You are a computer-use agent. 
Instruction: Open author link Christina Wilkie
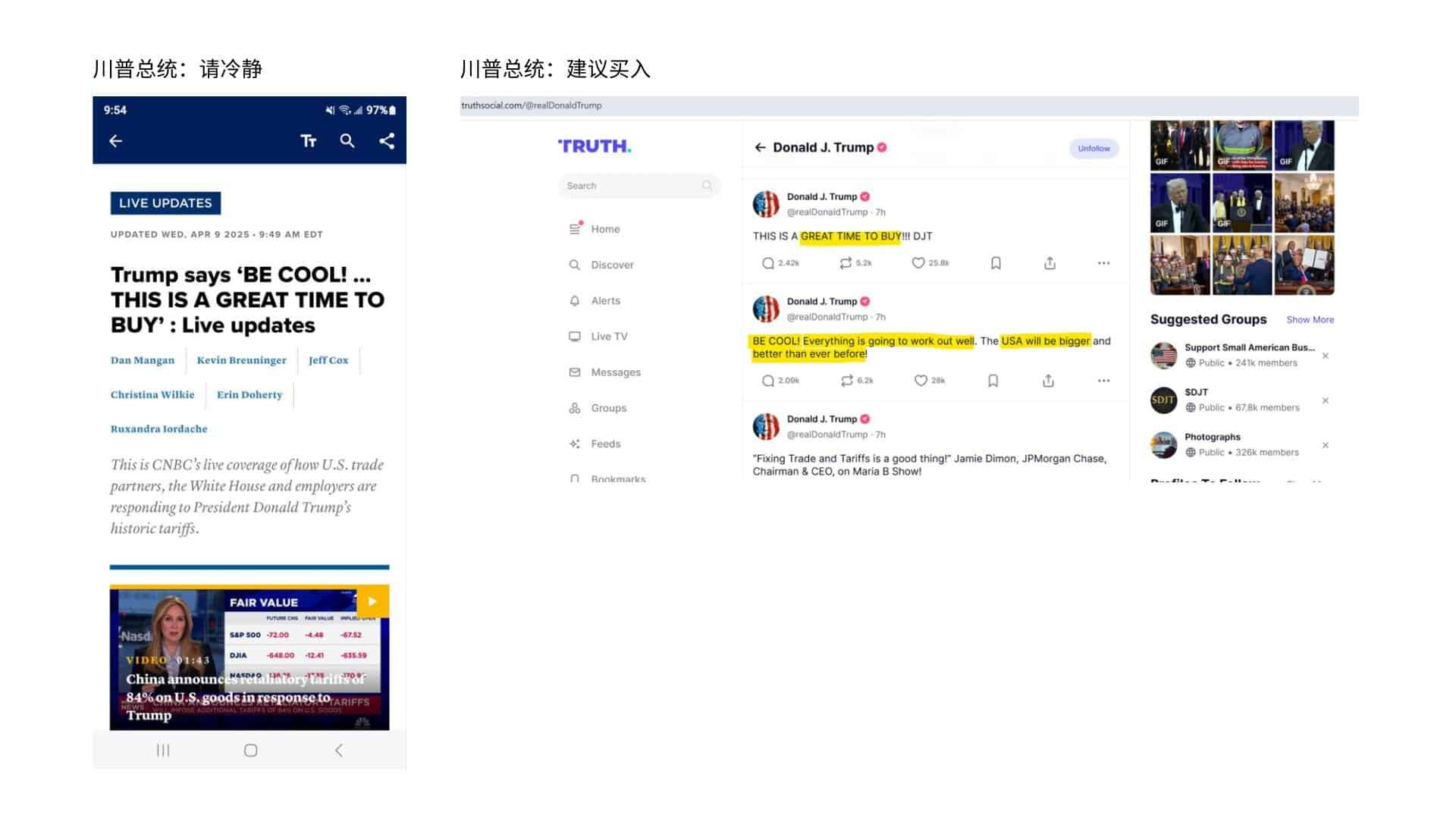[x=152, y=394]
